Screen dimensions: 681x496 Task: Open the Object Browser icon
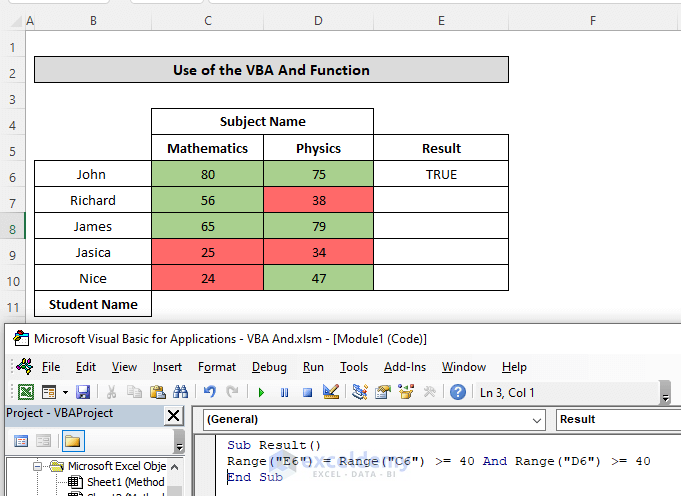(x=406, y=392)
